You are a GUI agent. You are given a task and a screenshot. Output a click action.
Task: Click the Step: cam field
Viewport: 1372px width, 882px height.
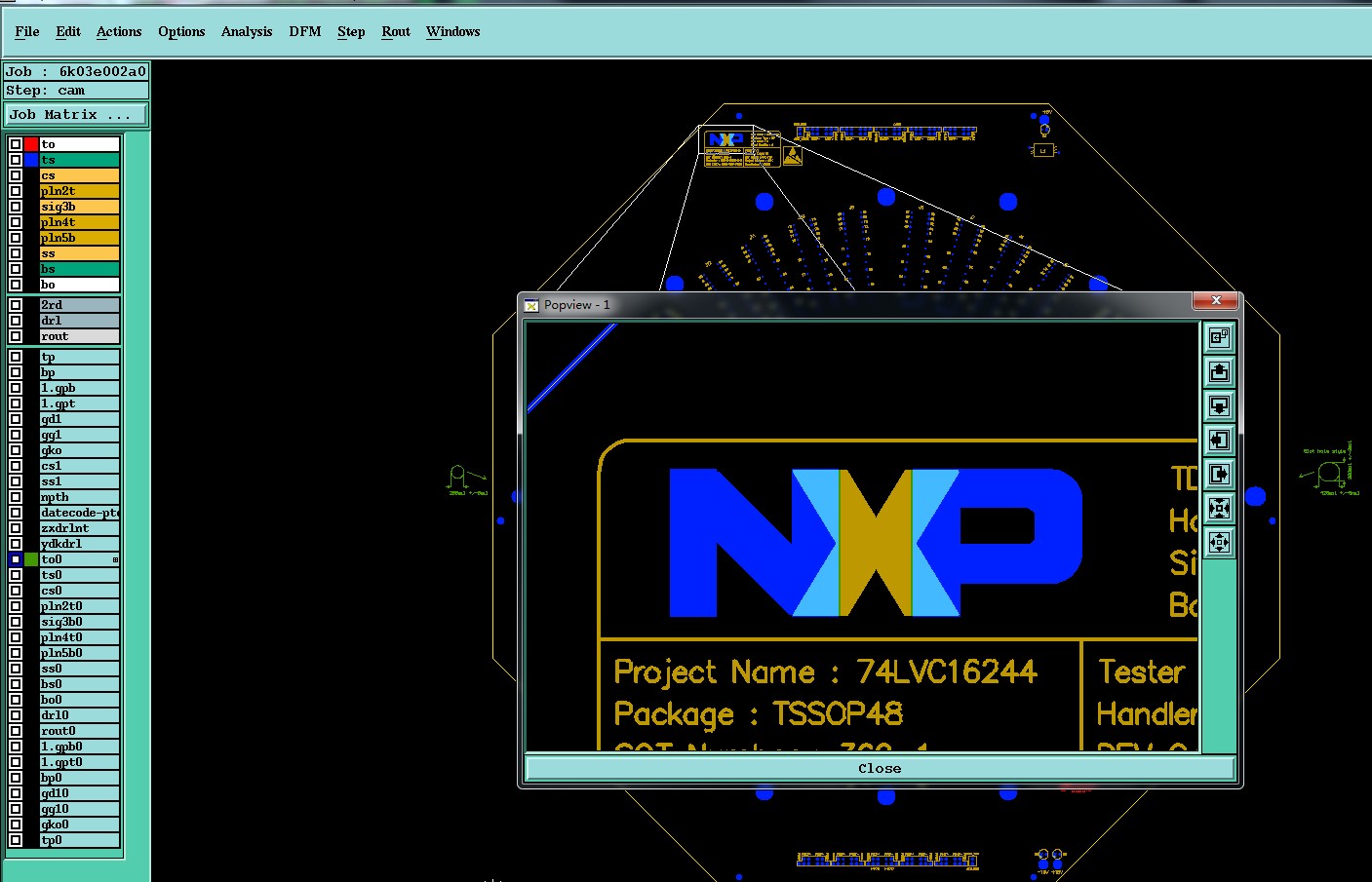[76, 91]
